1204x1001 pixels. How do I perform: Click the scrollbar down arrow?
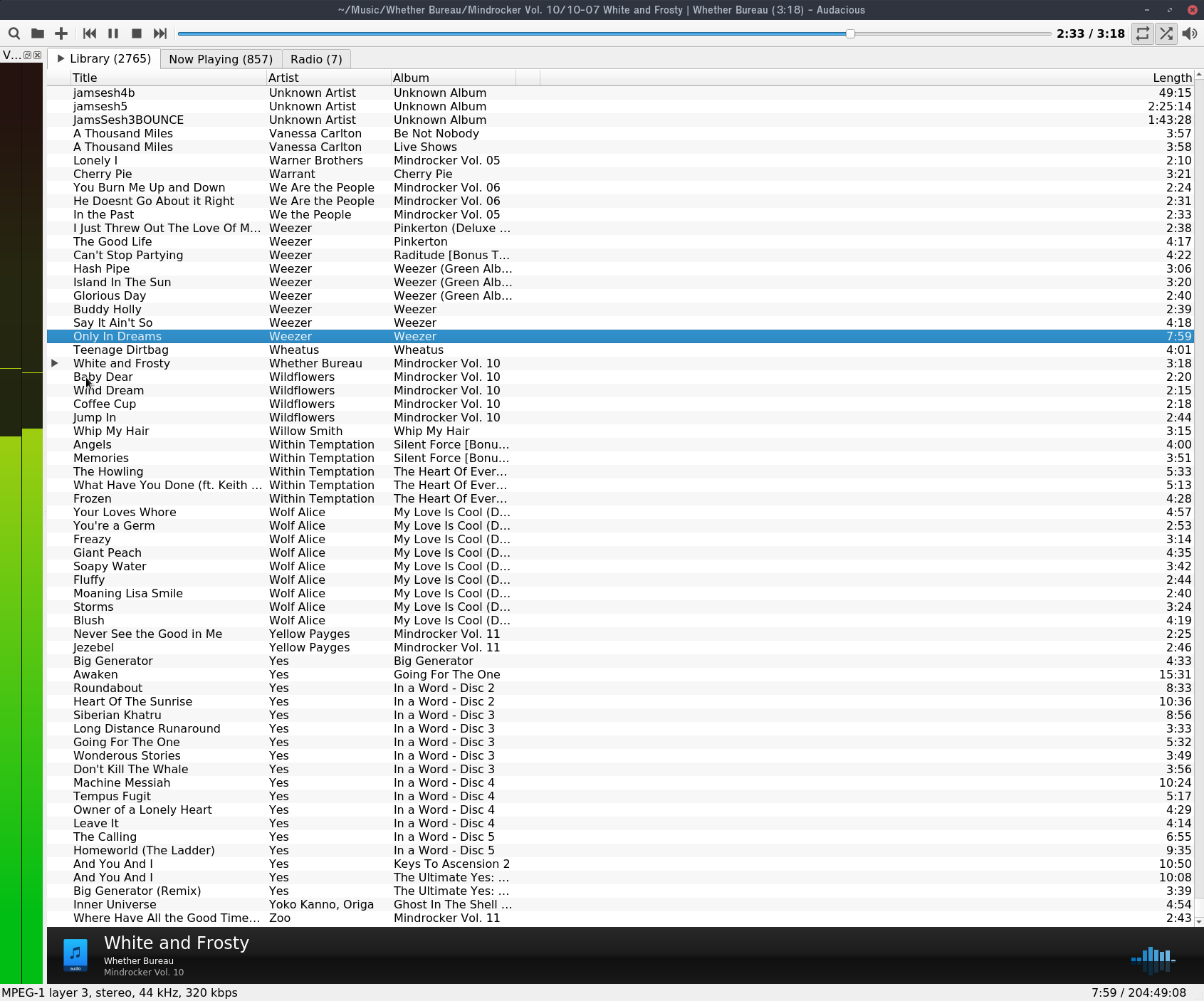pos(1199,921)
